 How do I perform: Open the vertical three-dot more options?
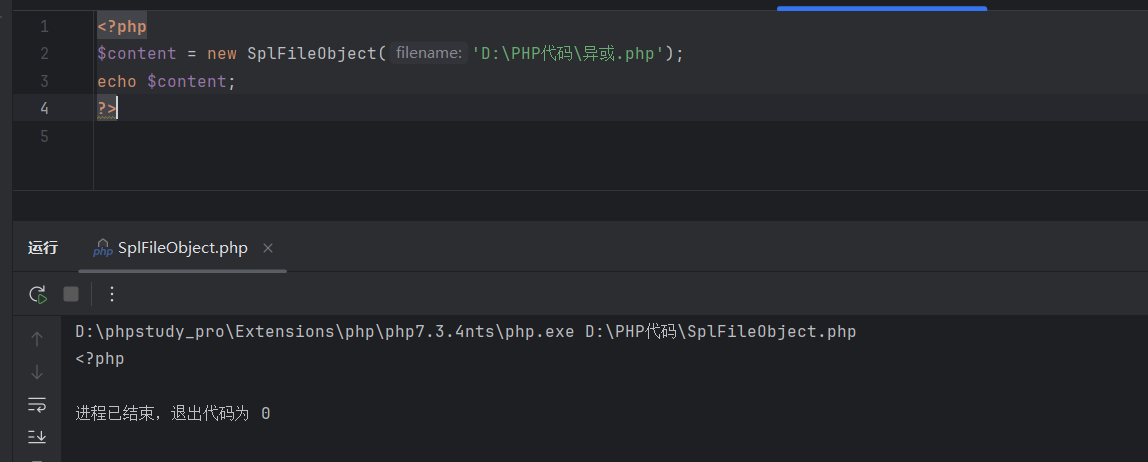tap(112, 294)
